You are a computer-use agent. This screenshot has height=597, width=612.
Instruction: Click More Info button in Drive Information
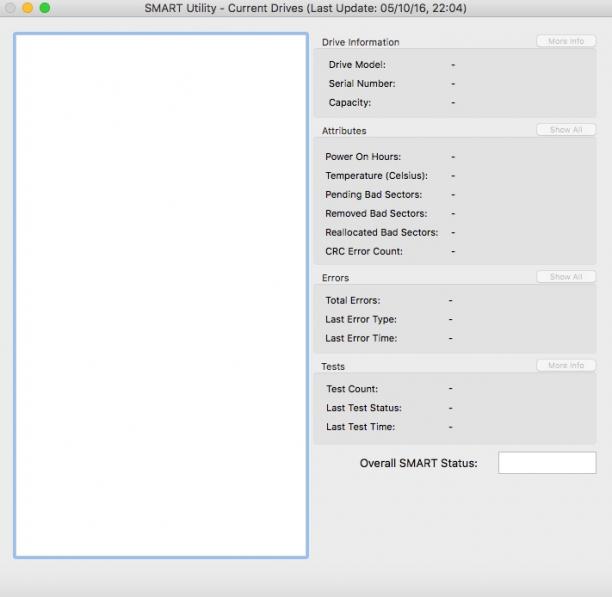tap(566, 41)
